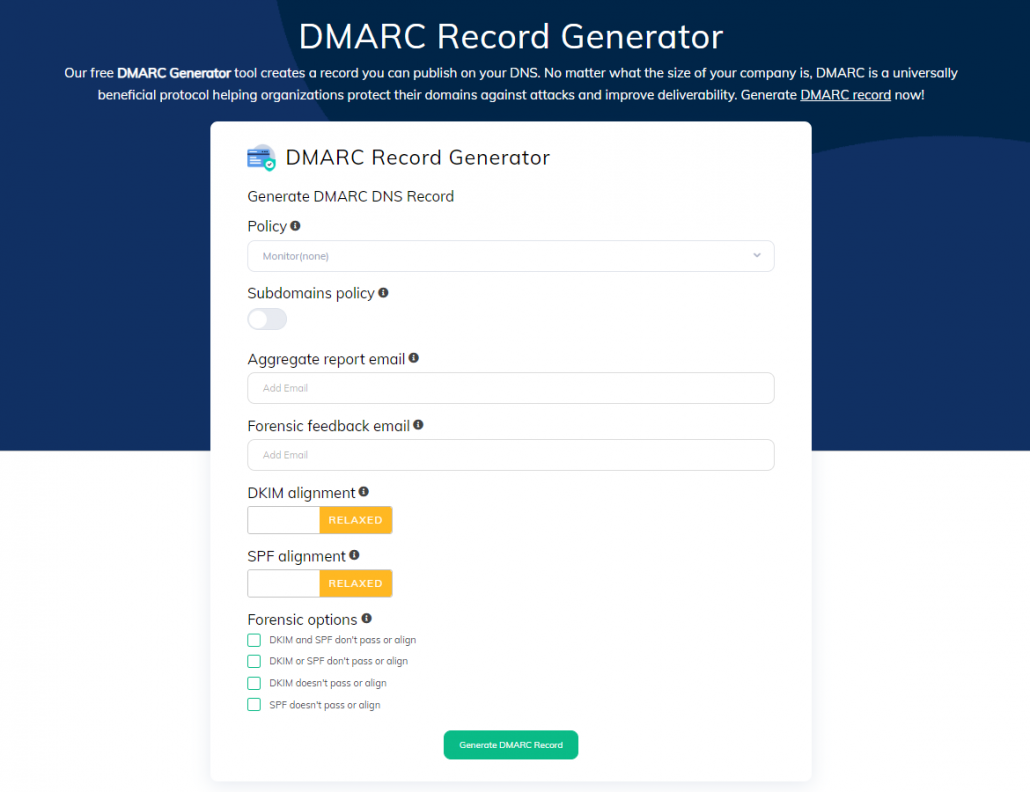Click the Generate DMARC Record button
1030x792 pixels.
pos(510,744)
